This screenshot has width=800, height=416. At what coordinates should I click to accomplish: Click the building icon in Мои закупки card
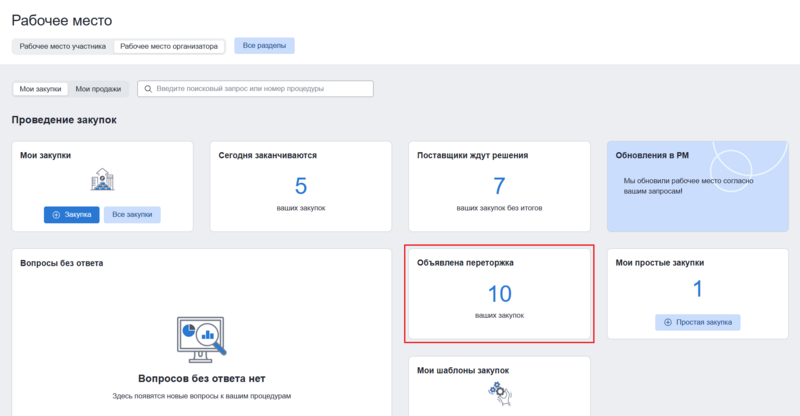103,181
